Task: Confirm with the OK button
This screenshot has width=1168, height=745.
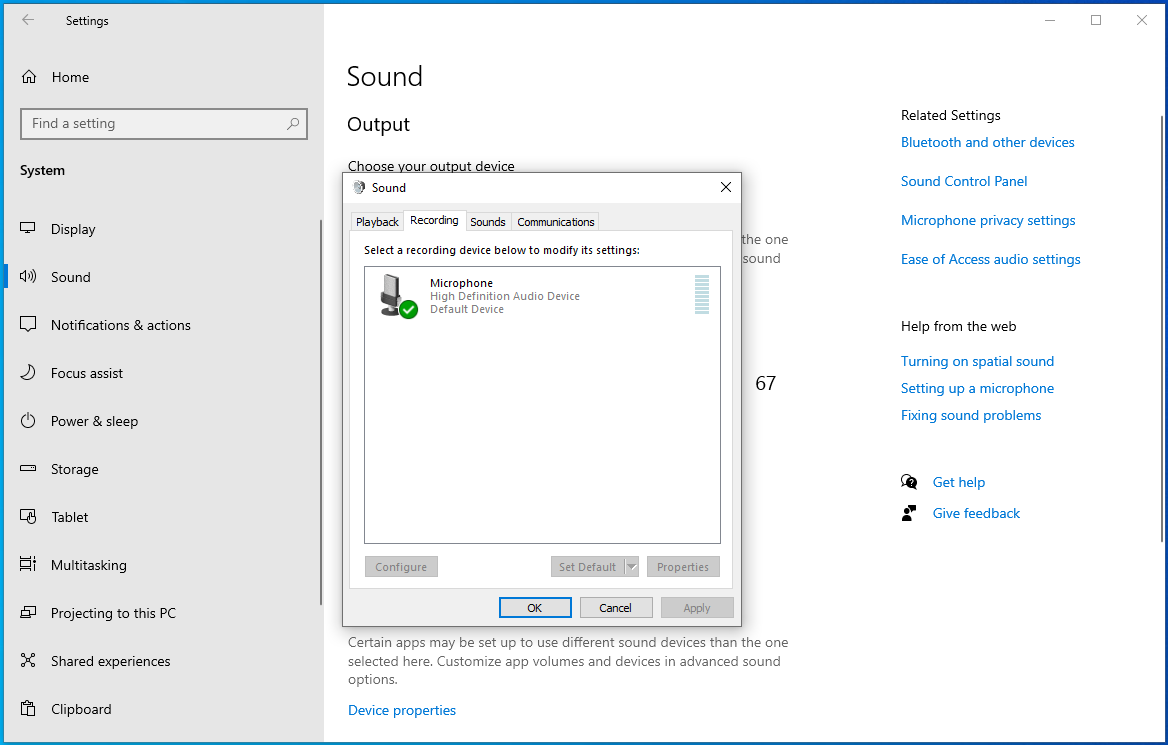Action: tap(535, 608)
